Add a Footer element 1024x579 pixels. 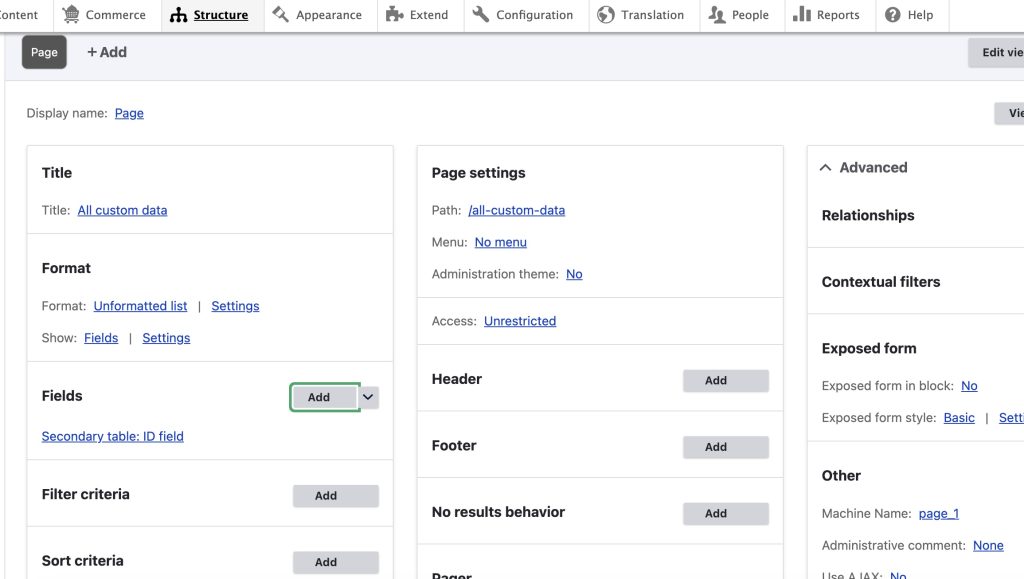pos(726,447)
